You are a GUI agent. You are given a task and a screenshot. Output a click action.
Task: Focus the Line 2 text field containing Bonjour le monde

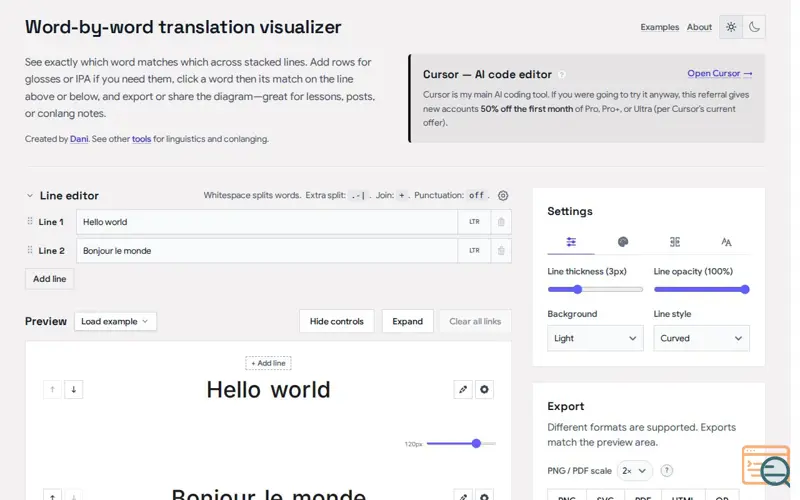click(267, 251)
